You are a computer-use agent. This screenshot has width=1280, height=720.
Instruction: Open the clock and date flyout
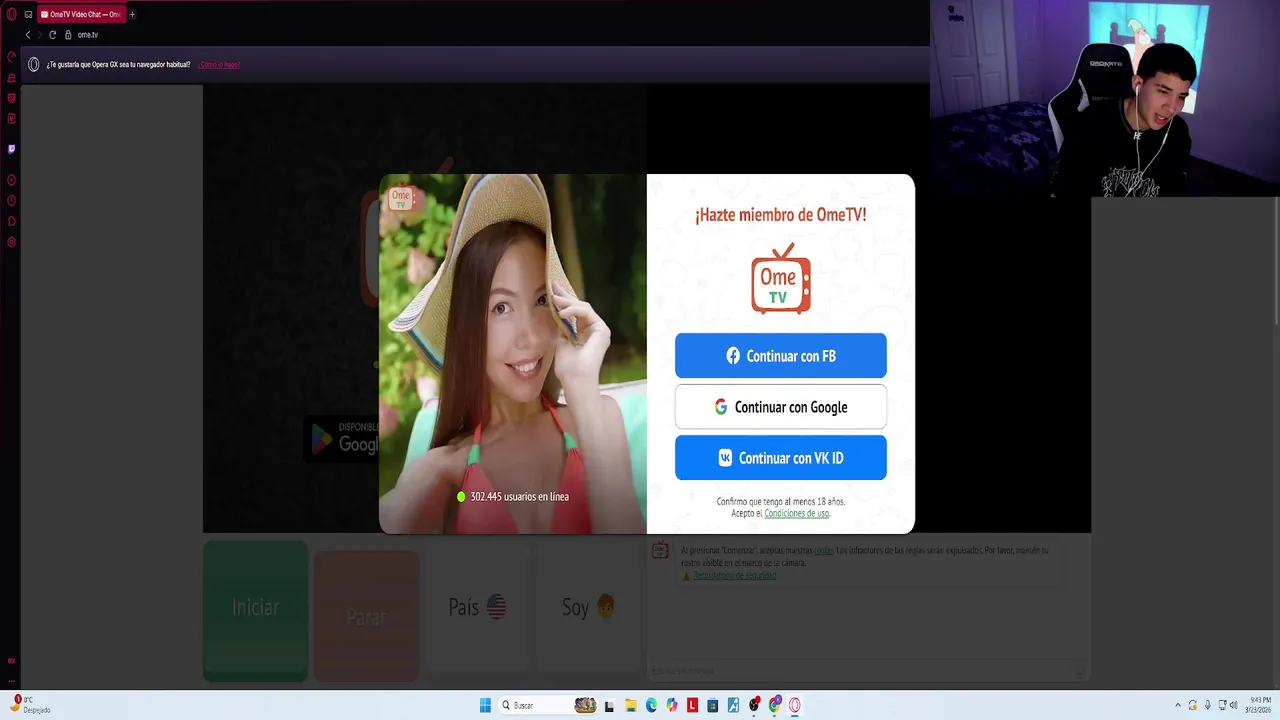coord(1260,705)
